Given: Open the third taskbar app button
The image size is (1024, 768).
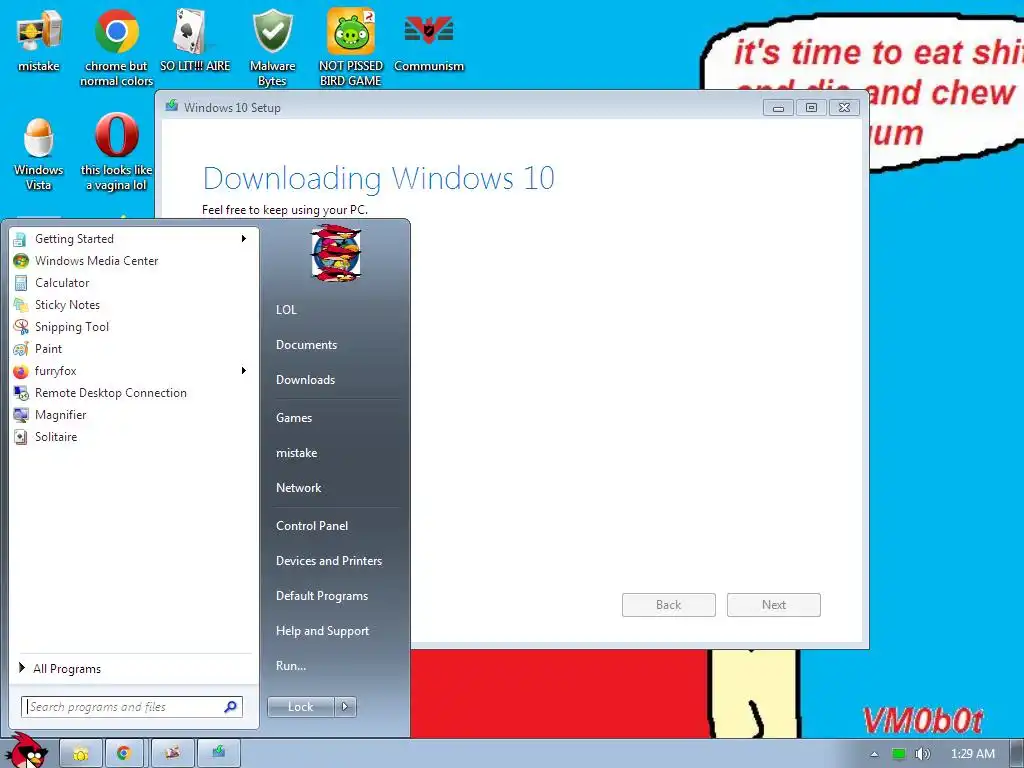Looking at the screenshot, I should tap(172, 754).
